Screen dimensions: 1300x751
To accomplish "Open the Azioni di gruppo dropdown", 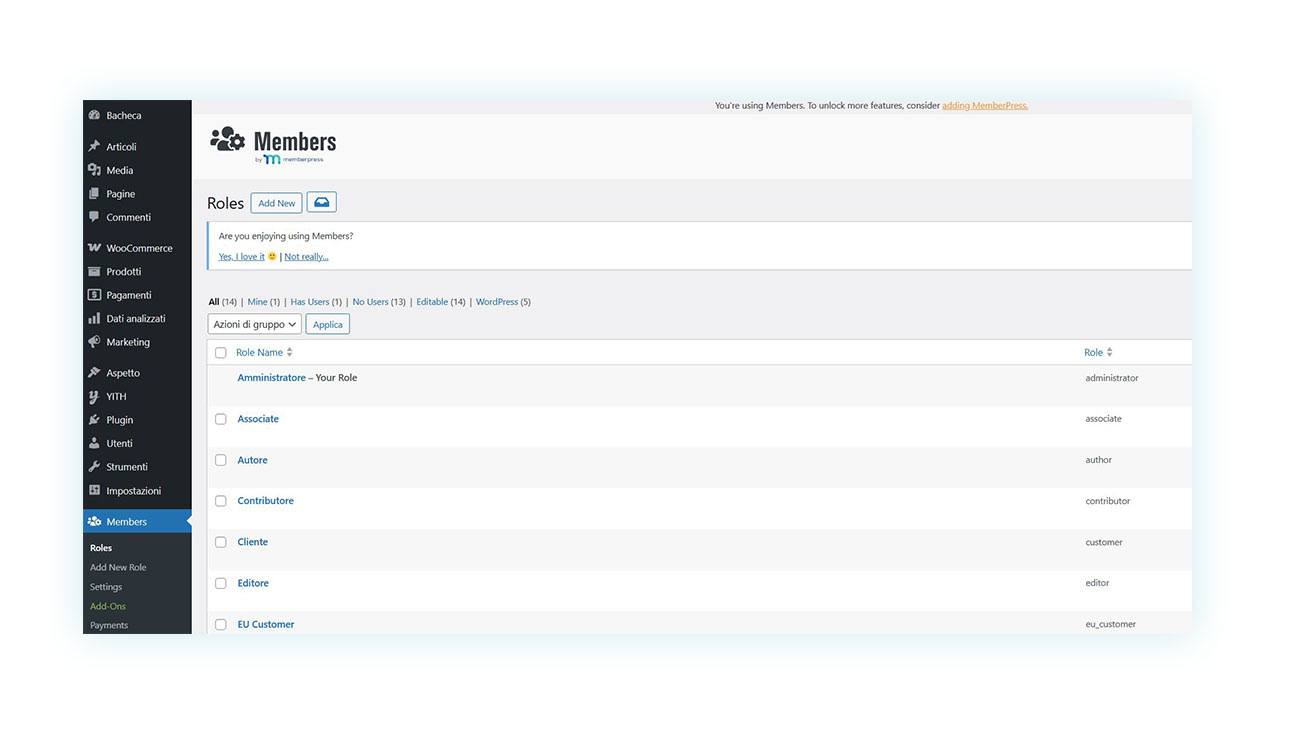I will click(254, 324).
